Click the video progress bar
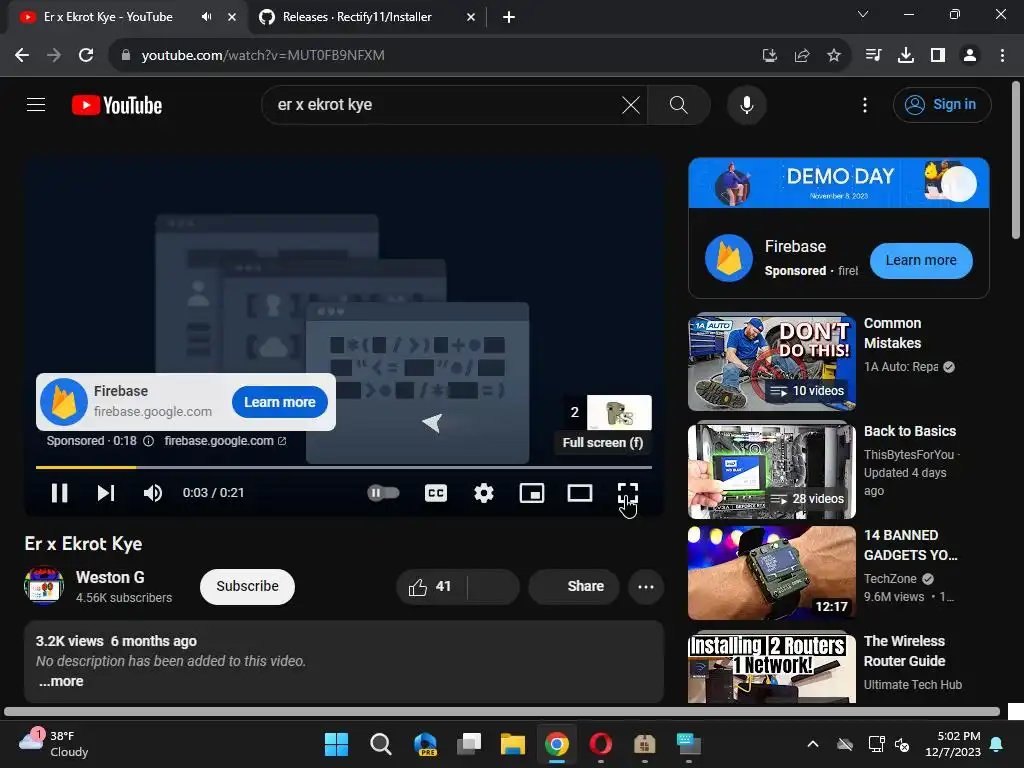 tap(344, 468)
